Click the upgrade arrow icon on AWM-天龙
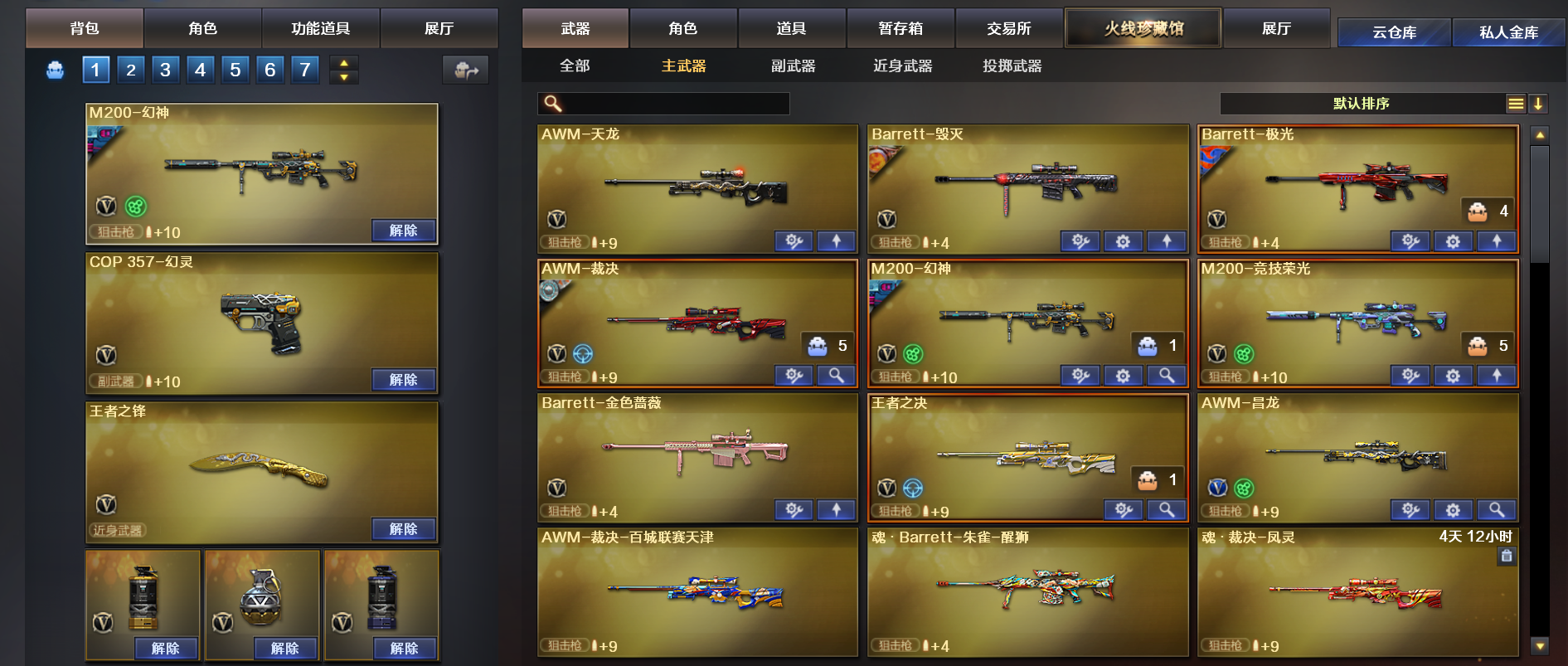 pos(836,241)
